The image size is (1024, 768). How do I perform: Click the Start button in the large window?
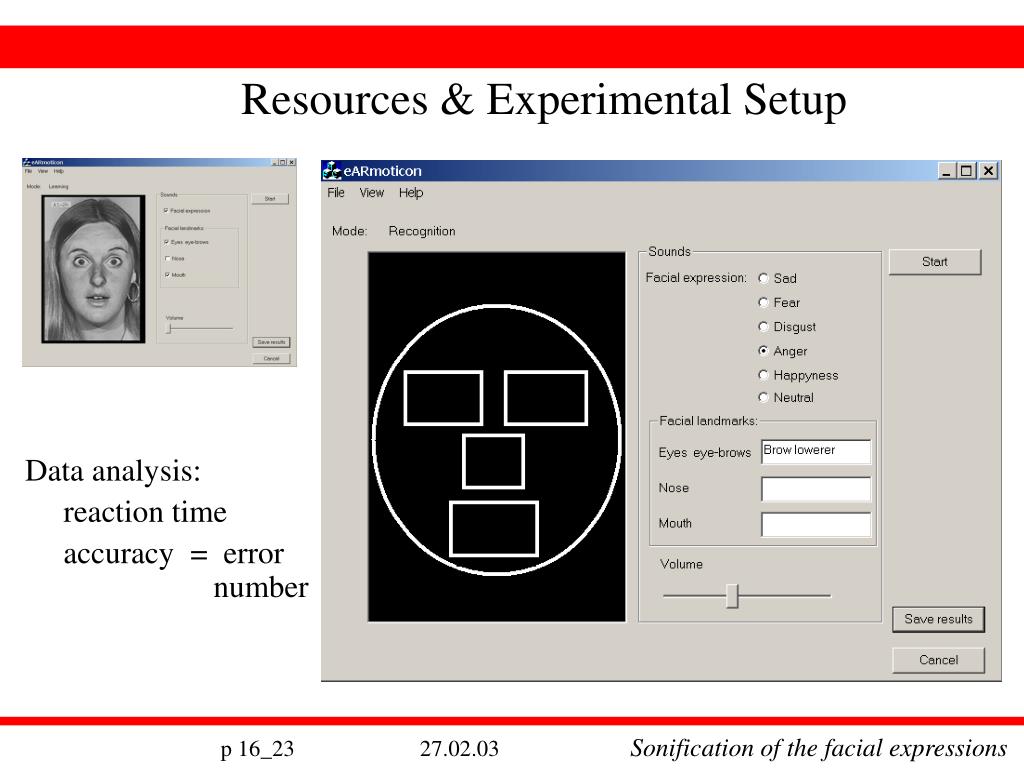[x=935, y=262]
